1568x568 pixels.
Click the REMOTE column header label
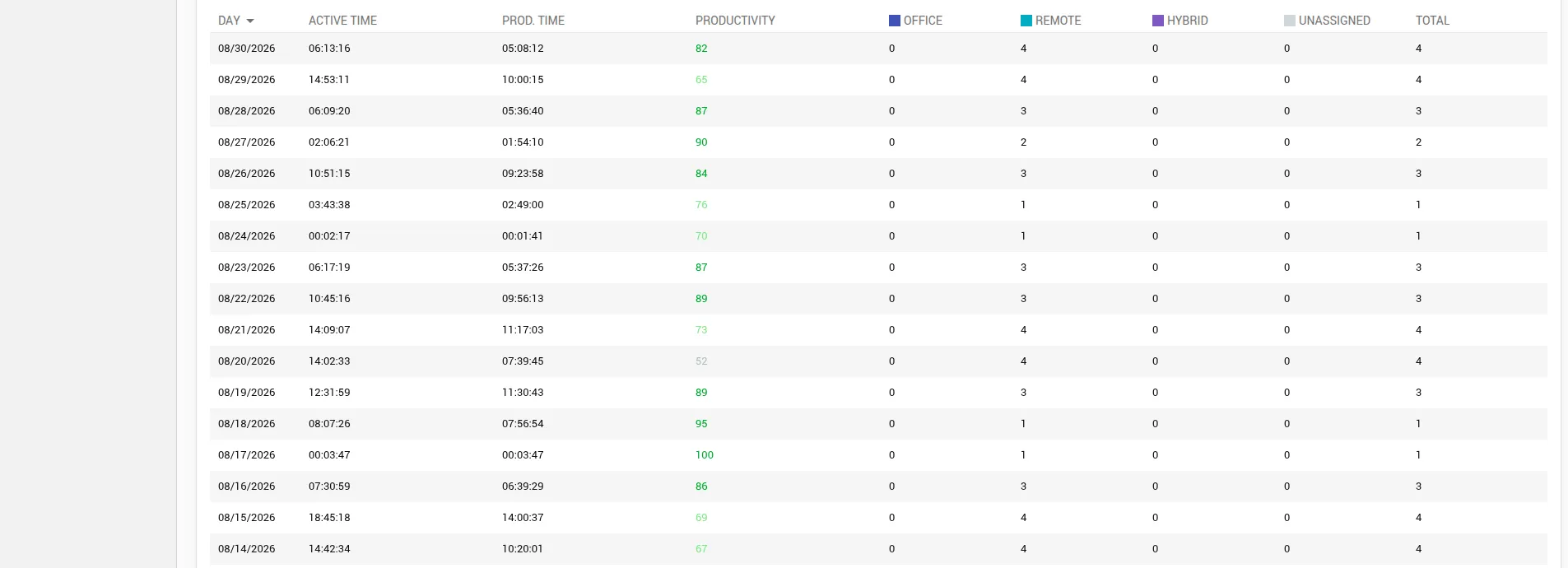tap(1058, 21)
